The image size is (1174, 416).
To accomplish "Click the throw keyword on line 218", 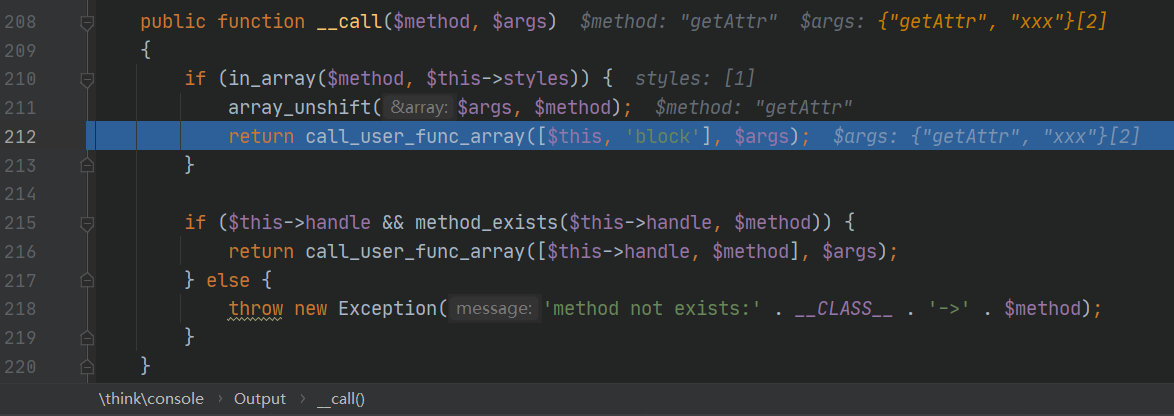I will click(256, 309).
